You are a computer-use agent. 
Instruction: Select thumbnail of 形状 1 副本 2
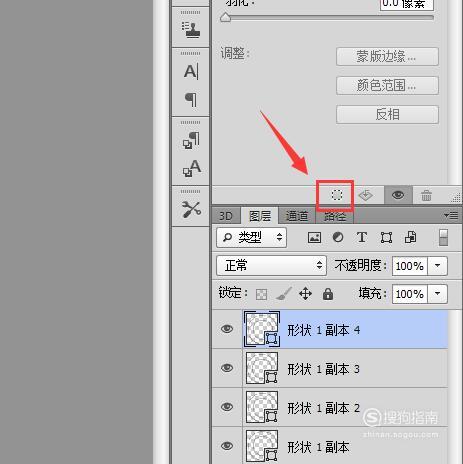(262, 407)
